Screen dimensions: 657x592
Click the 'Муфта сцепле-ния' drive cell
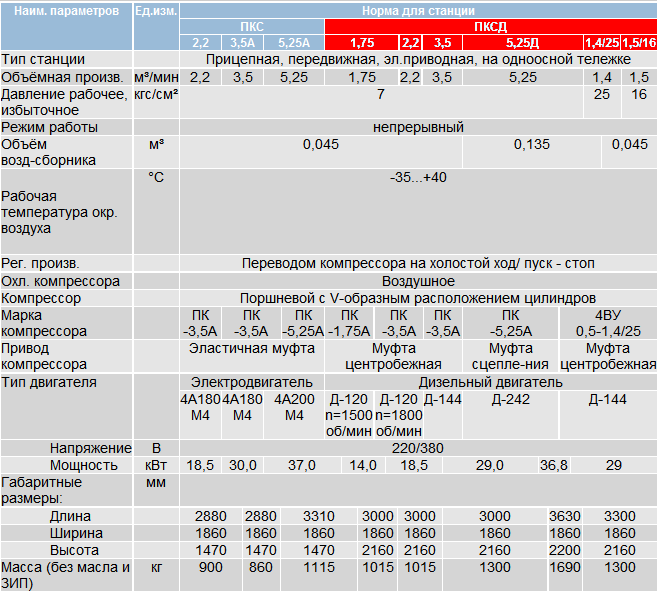point(510,356)
